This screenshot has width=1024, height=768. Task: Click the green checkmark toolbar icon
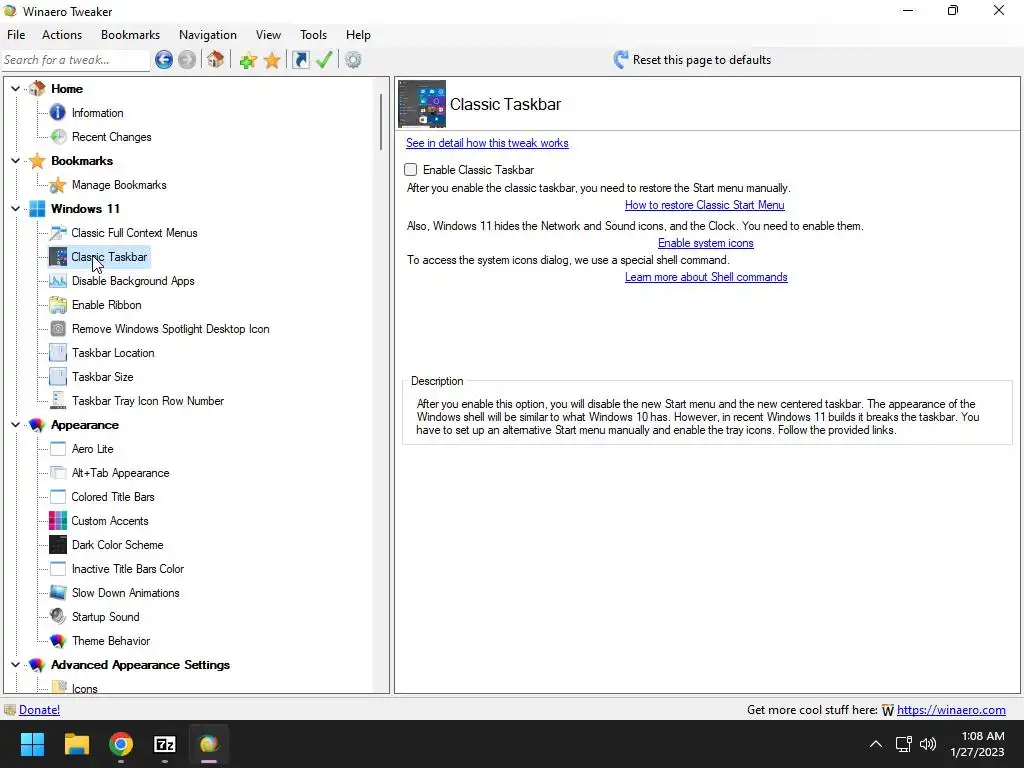pyautogui.click(x=324, y=60)
